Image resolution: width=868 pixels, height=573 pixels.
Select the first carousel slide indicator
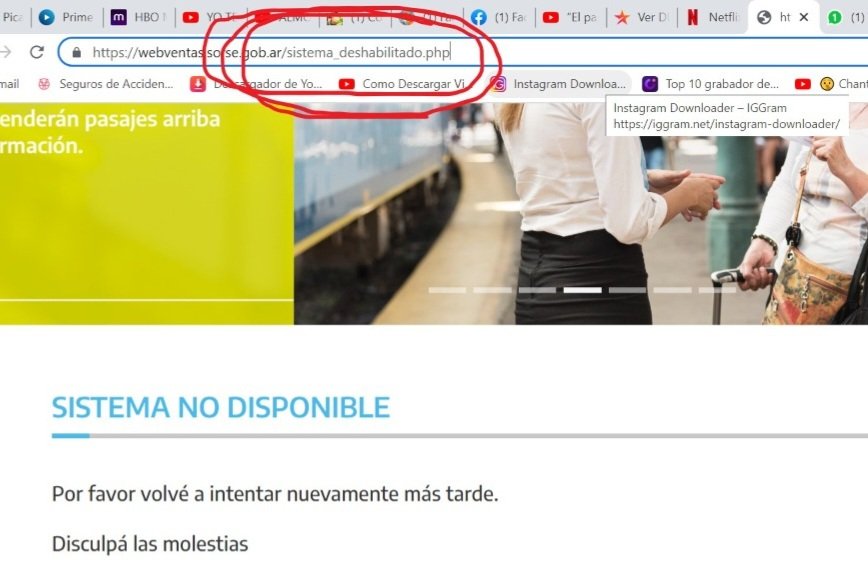pyautogui.click(x=447, y=290)
